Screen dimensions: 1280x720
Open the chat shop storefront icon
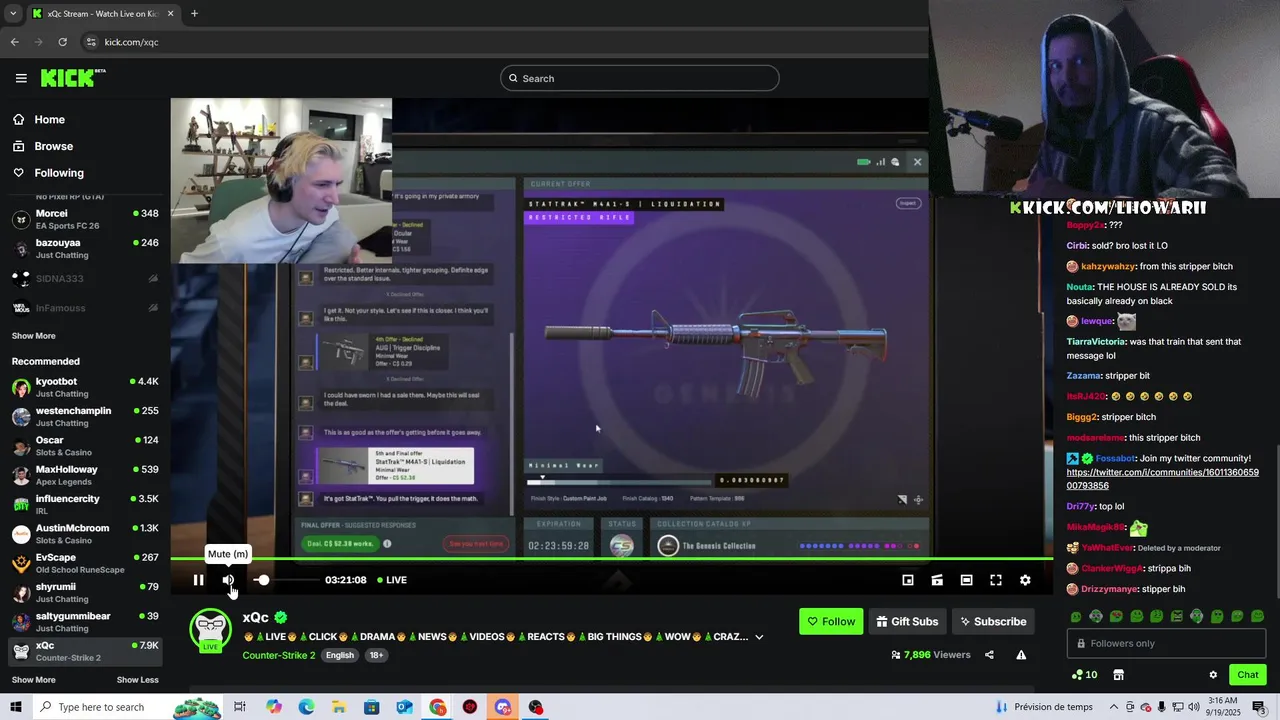point(1118,675)
